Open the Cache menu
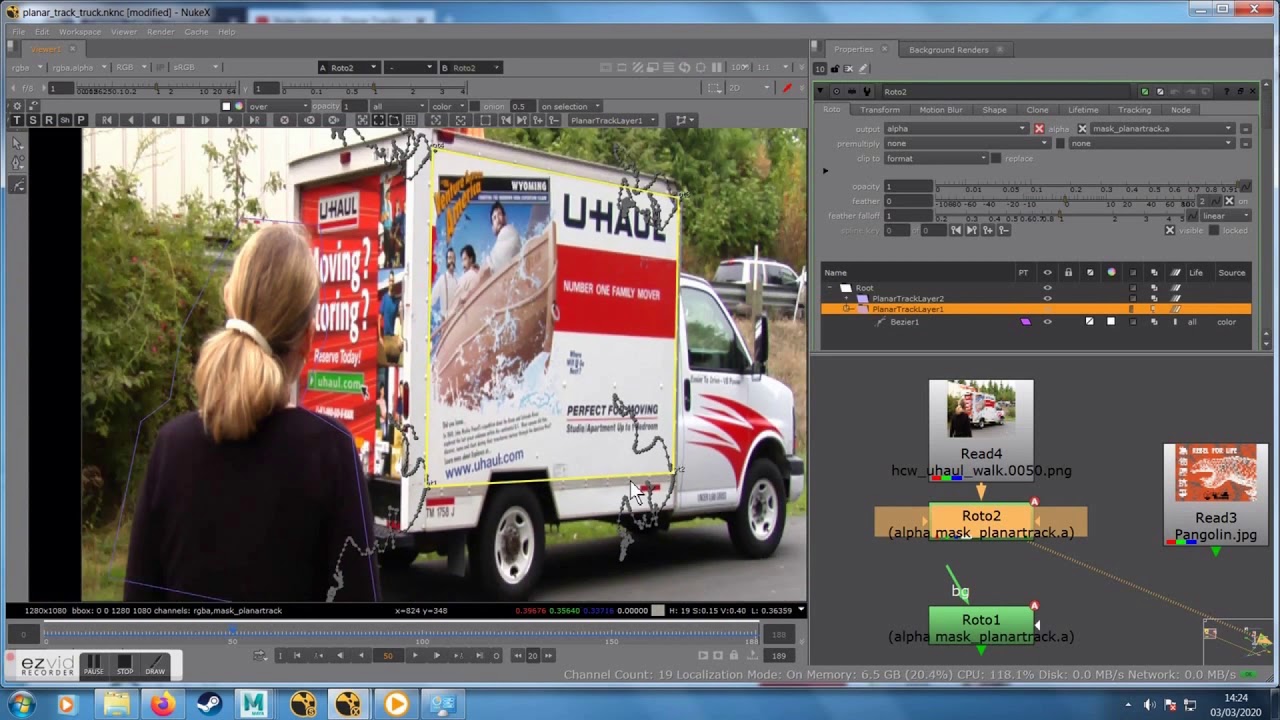 point(196,32)
